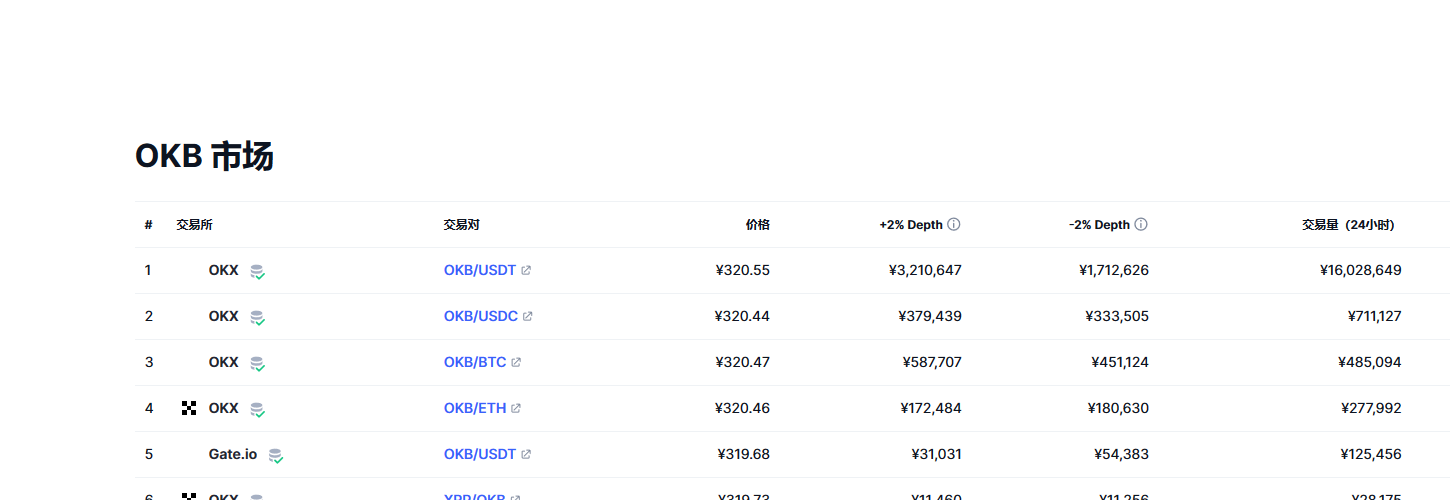
Task: Click the reserves badge icon in row 1
Action: [257, 271]
